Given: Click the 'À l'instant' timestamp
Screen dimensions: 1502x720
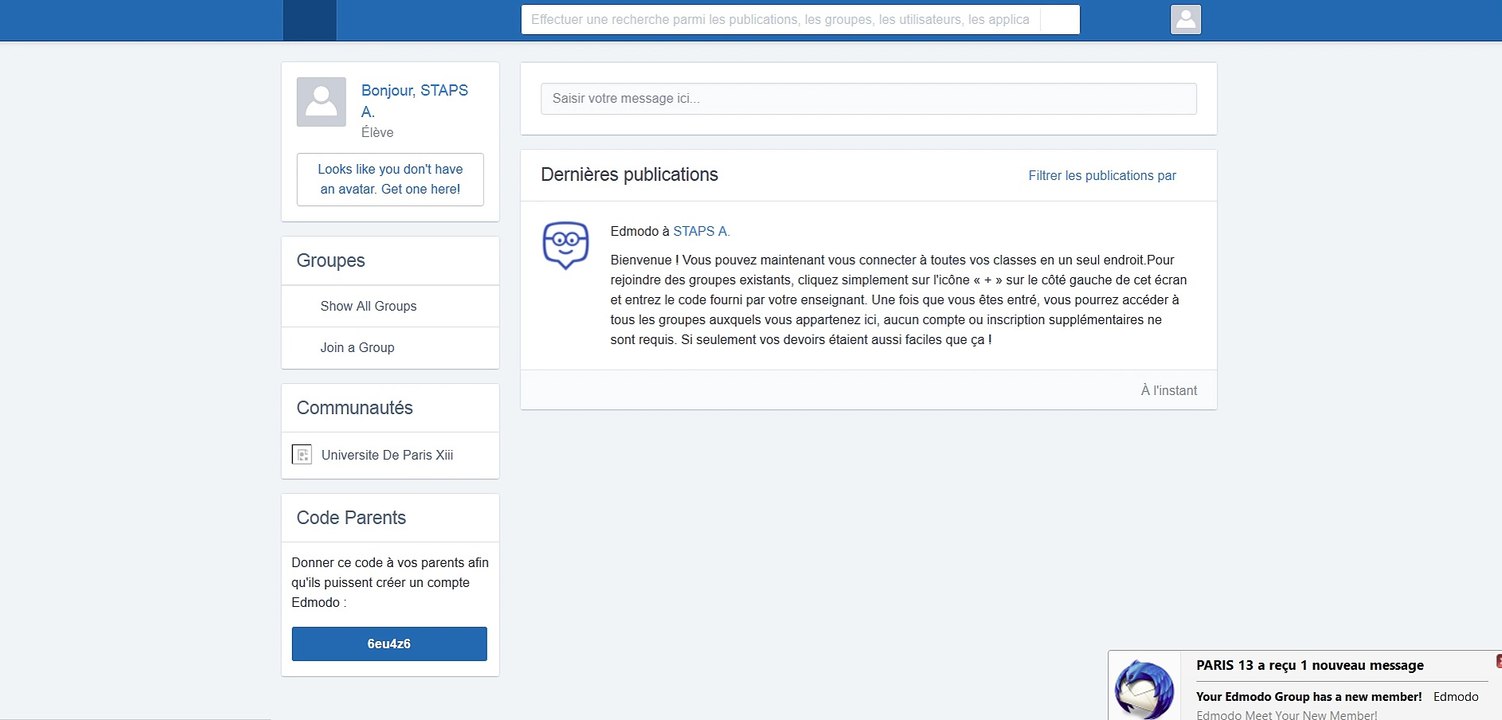Looking at the screenshot, I should [x=1168, y=390].
